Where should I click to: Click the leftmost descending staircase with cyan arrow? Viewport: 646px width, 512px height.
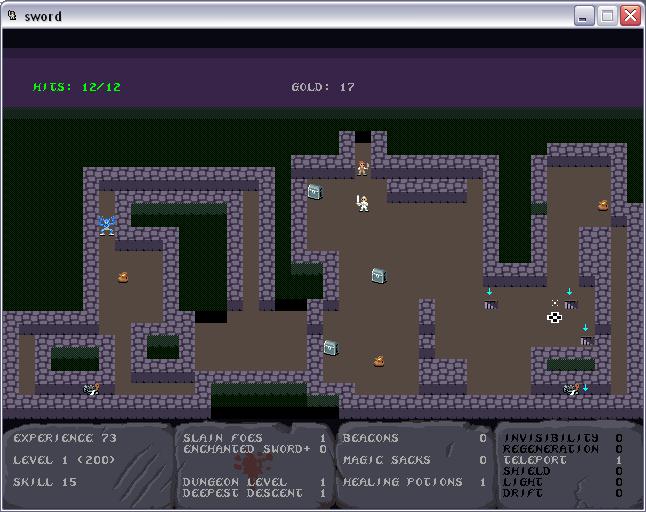point(490,304)
